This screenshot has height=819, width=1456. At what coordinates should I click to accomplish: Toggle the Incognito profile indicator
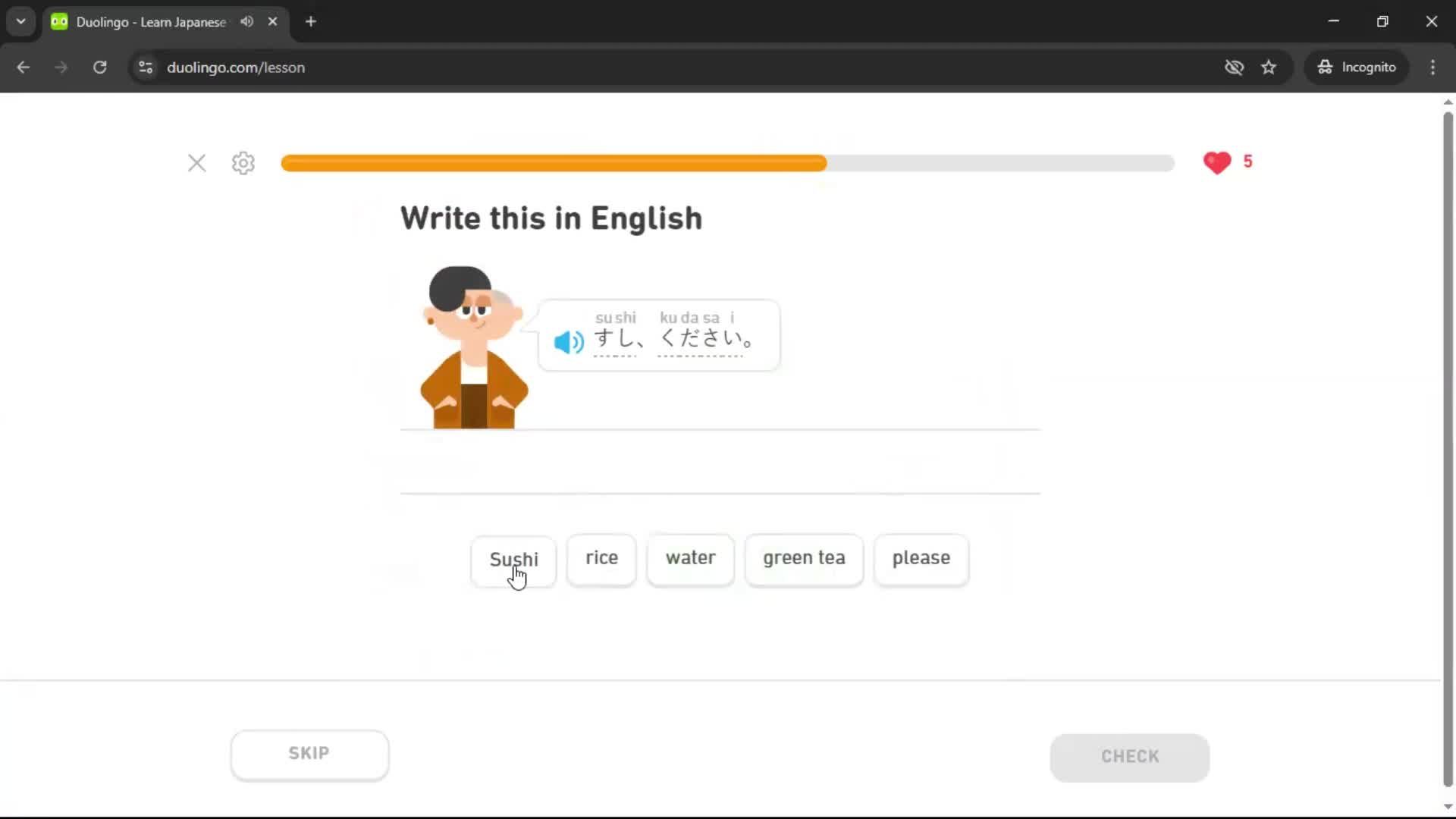(1357, 67)
